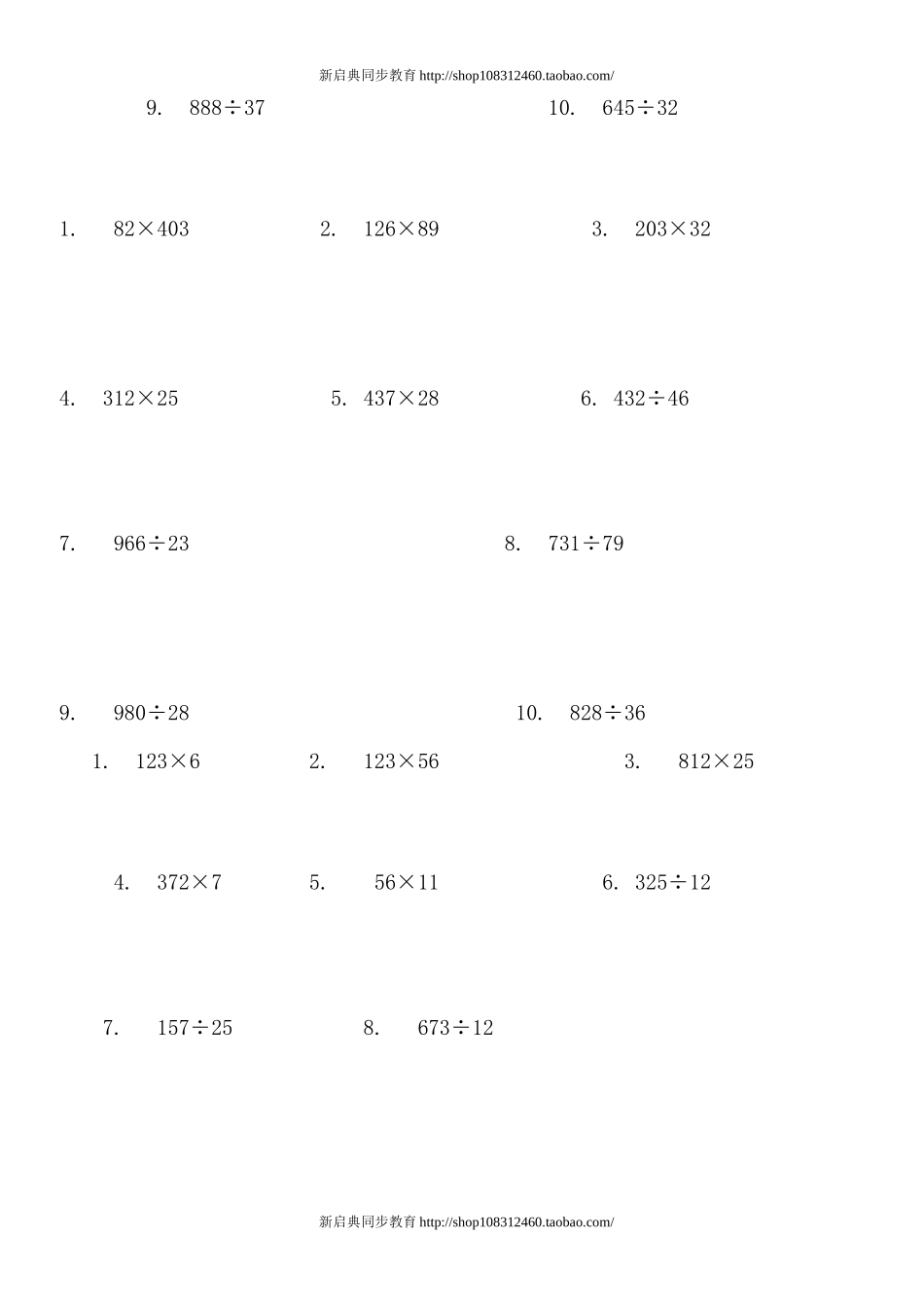Click the expression 126×89
The width and height of the screenshot is (924, 1307).
coord(402,230)
